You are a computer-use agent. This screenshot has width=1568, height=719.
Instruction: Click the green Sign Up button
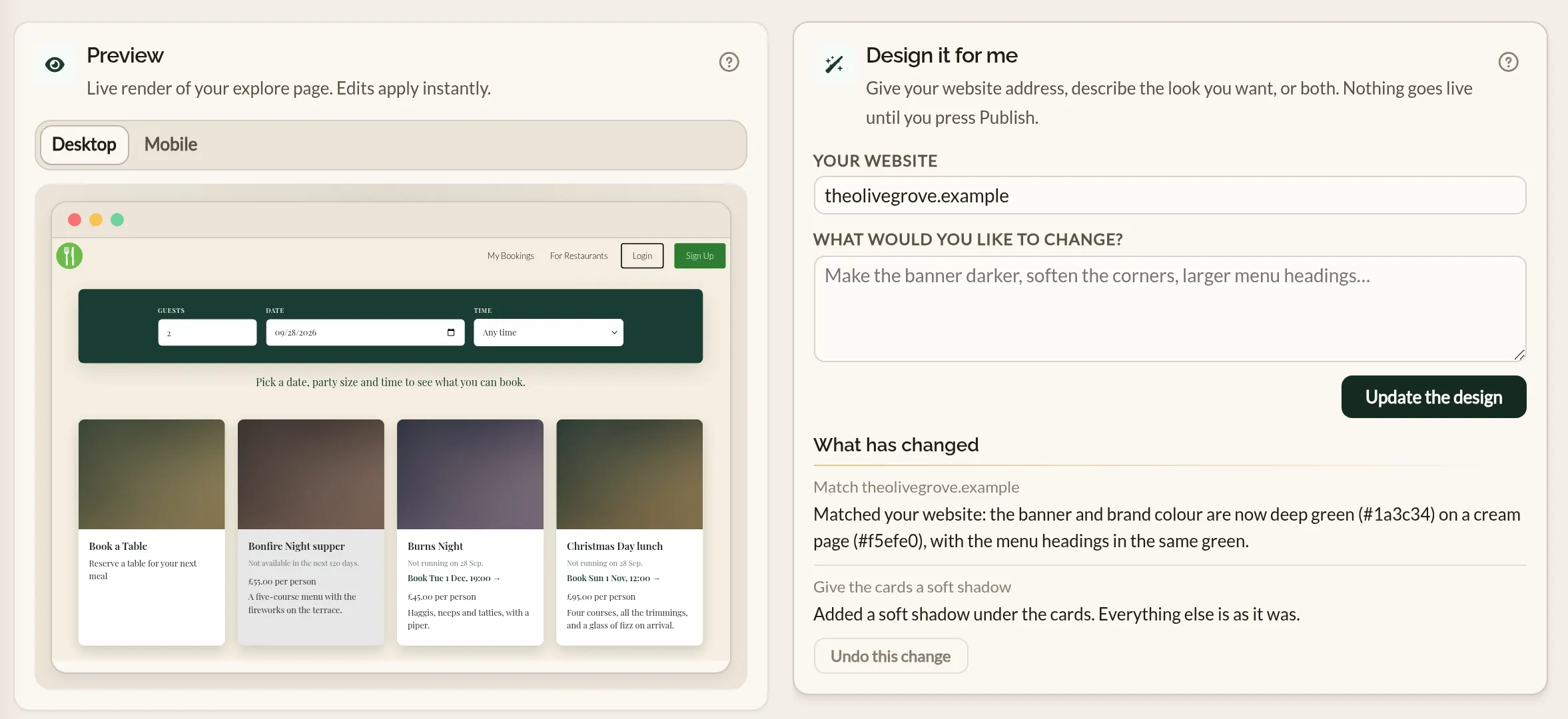click(x=699, y=256)
